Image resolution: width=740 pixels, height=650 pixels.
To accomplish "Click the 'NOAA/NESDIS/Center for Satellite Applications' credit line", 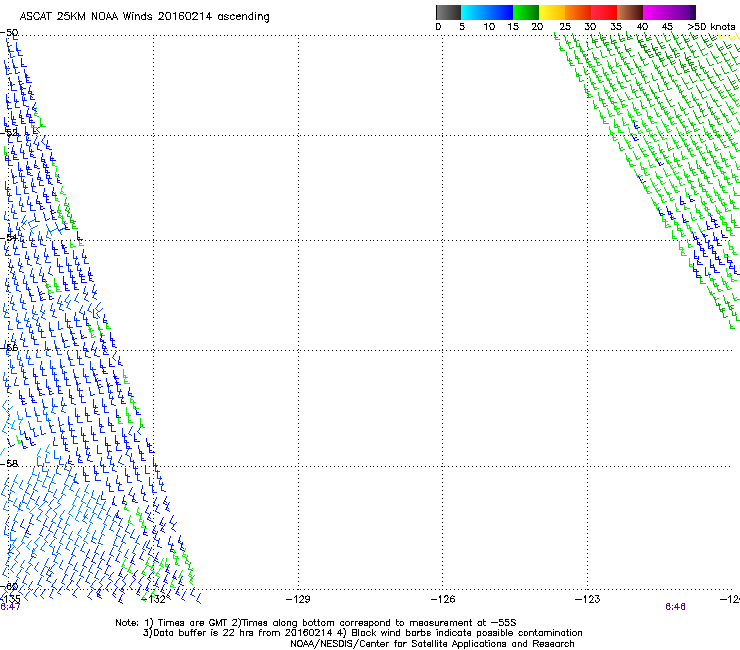I will (x=432, y=644).
